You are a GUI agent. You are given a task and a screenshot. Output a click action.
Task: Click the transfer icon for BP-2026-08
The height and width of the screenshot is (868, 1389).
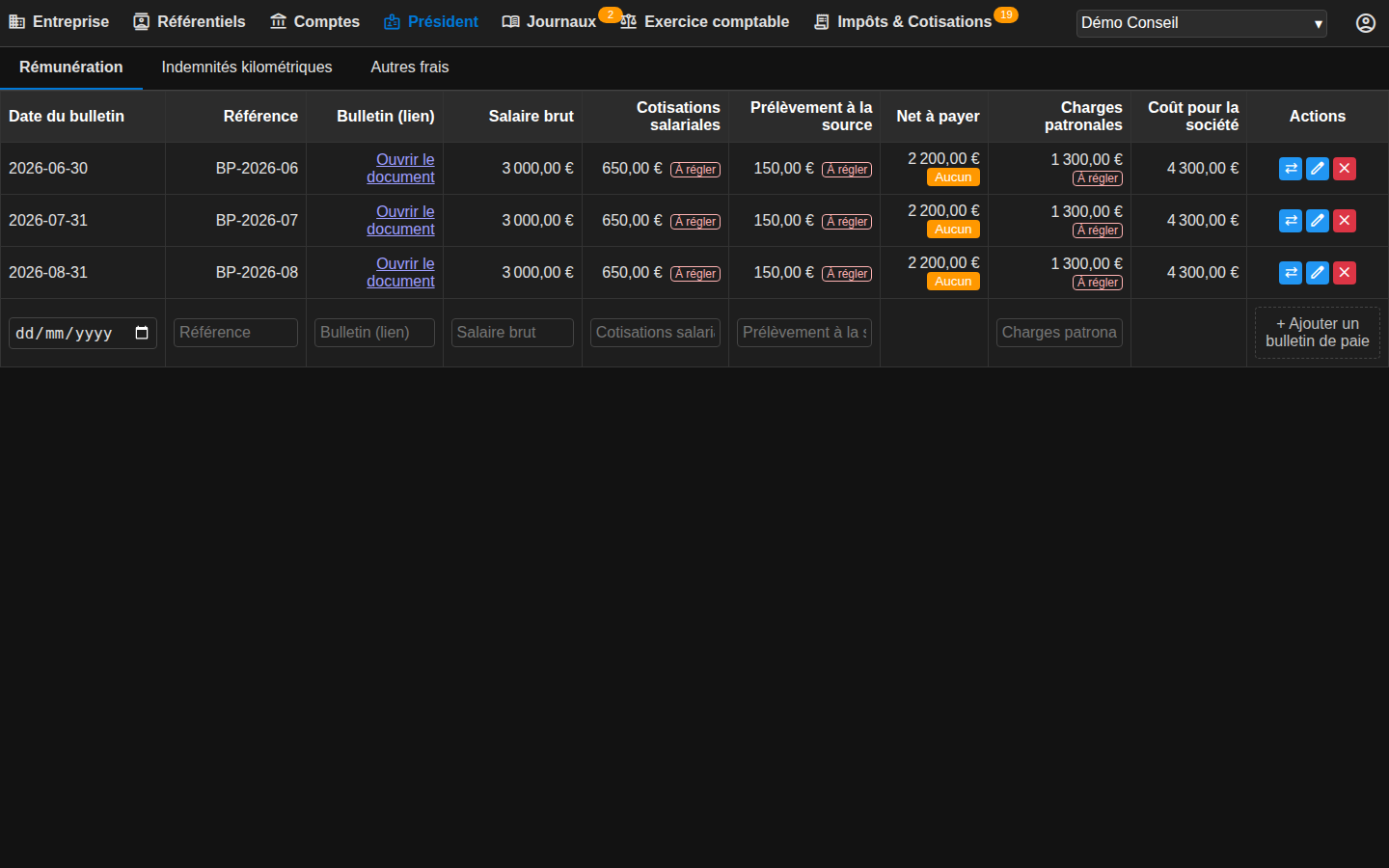coord(1291,273)
